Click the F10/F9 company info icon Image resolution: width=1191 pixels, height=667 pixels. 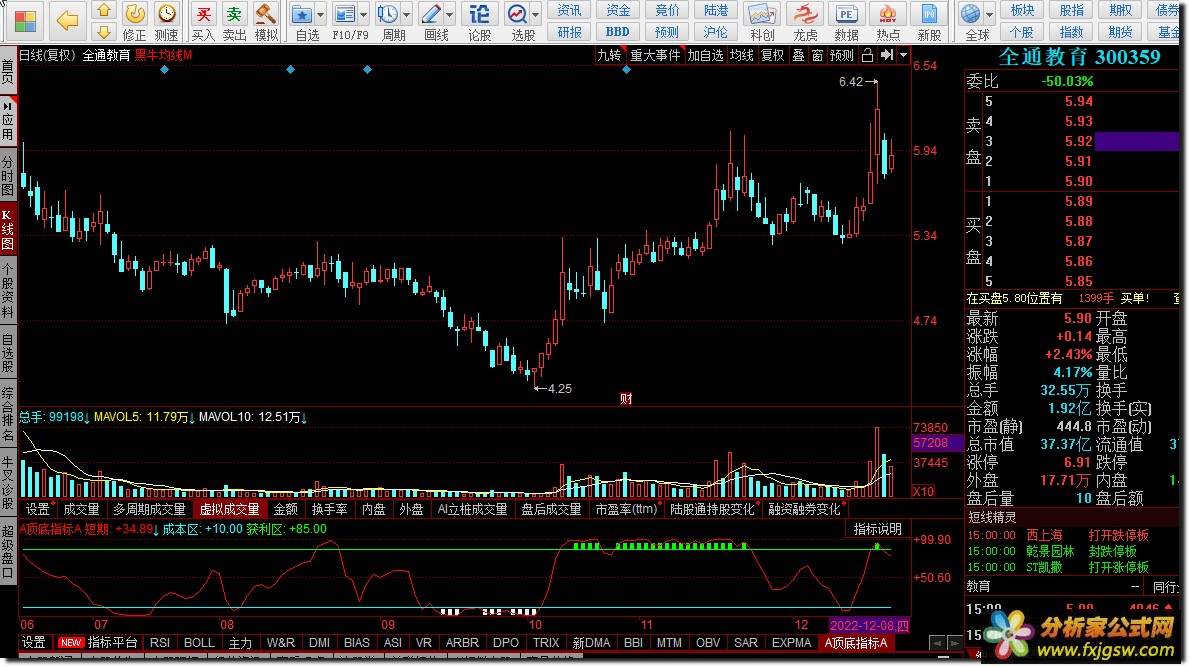[x=345, y=14]
